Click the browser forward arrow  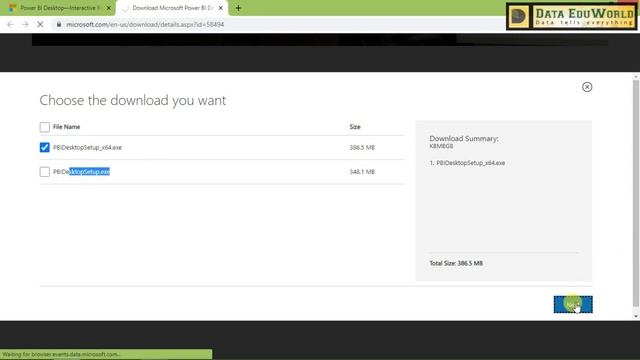pyautogui.click(x=25, y=24)
